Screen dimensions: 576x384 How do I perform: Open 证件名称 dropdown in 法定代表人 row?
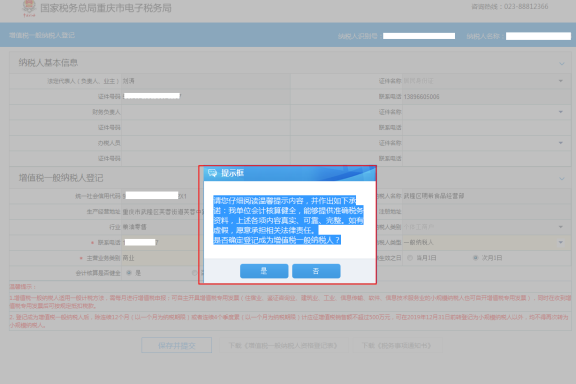(561, 81)
